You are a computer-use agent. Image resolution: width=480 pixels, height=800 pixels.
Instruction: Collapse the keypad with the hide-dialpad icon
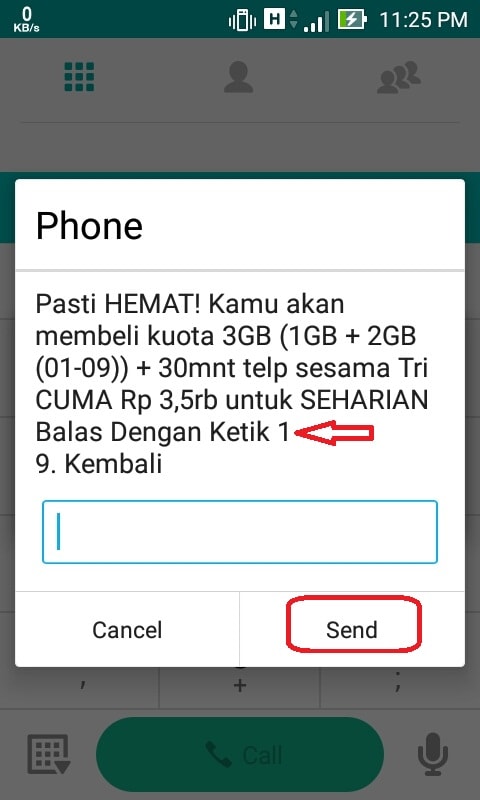point(48,755)
